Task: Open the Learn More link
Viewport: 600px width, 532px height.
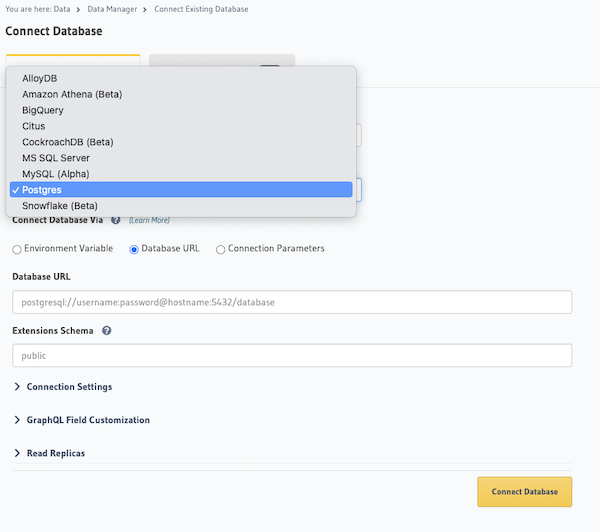Action: point(149,220)
